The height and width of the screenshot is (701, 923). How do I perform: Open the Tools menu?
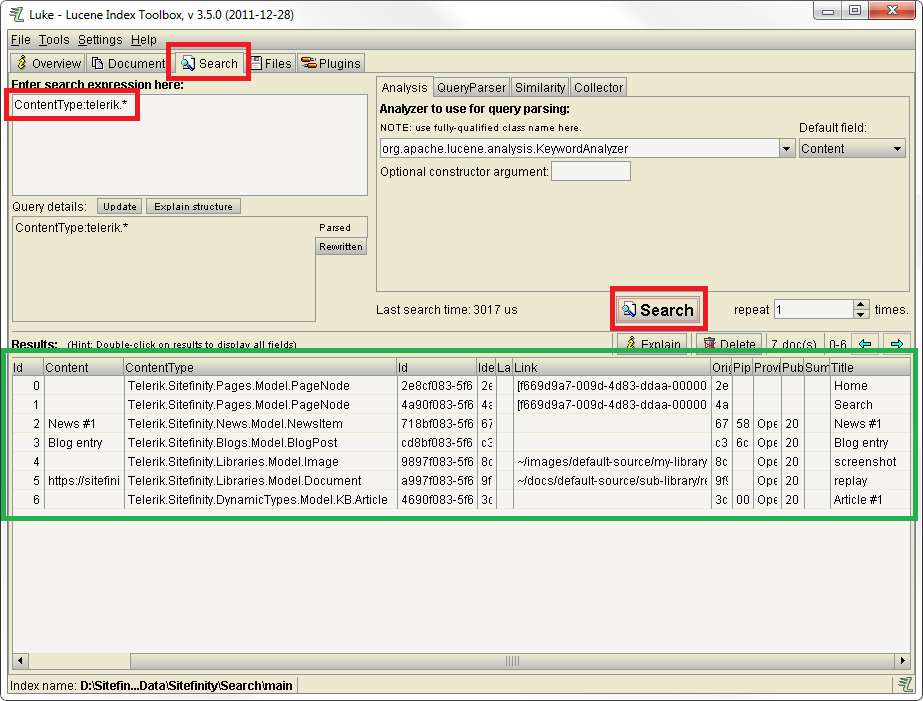(54, 40)
